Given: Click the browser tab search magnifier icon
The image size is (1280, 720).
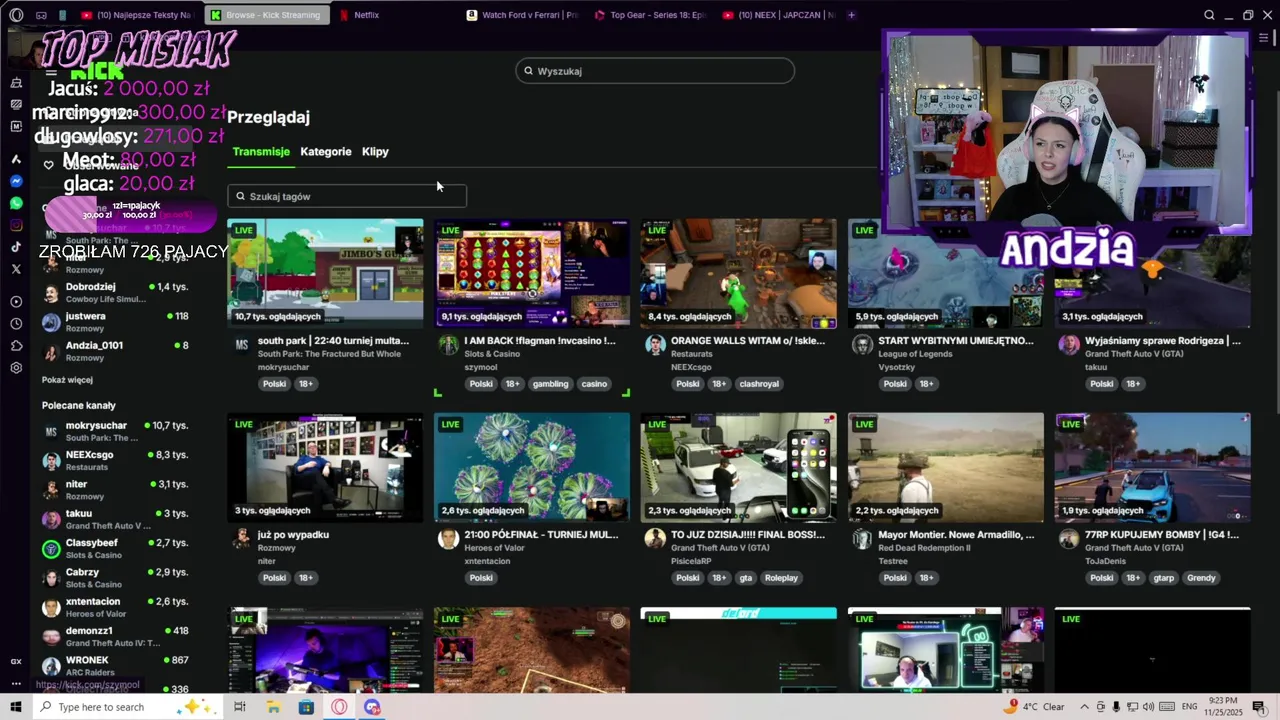Looking at the screenshot, I should [1209, 15].
